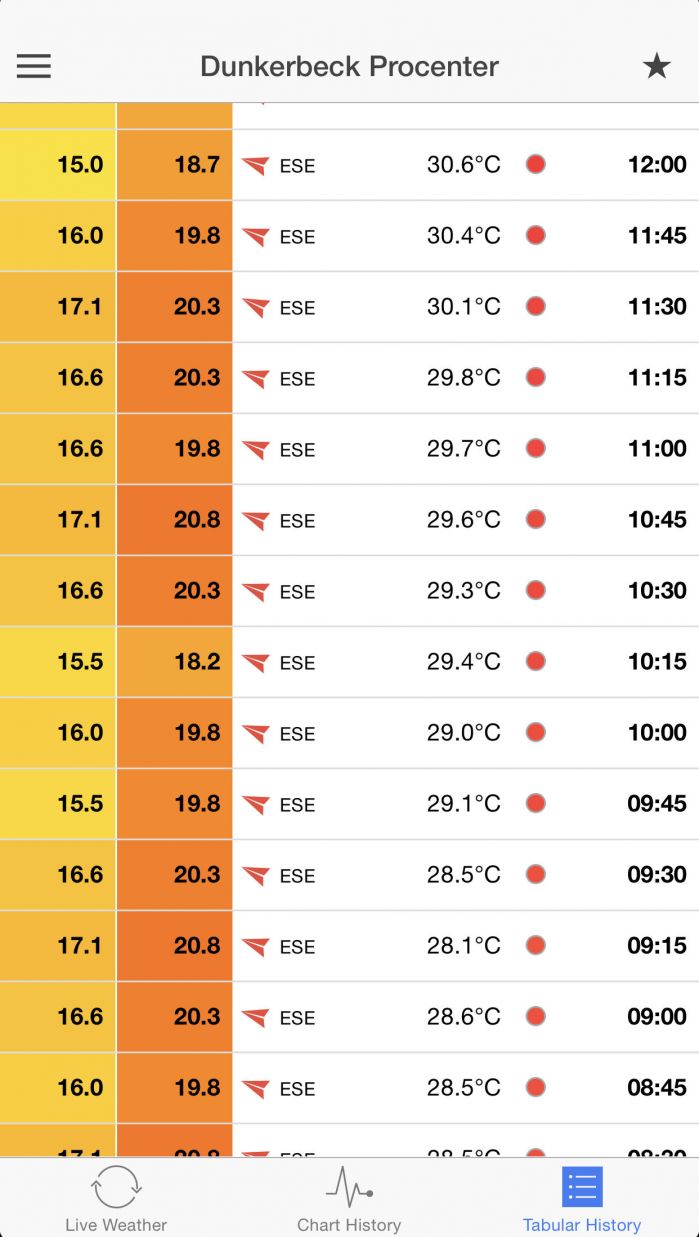The image size is (699, 1237).
Task: Click the 20.8 orange cell at 09:15
Action: [x=175, y=945]
